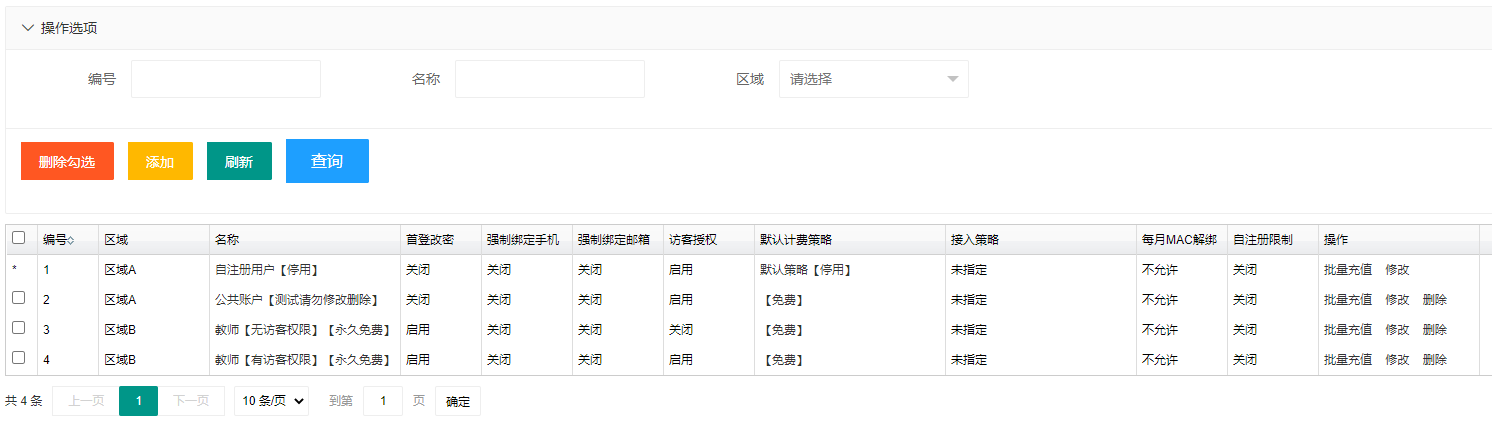Click 批量充值 for 自注册用户 row
The height and width of the screenshot is (426, 1492).
tap(1348, 270)
